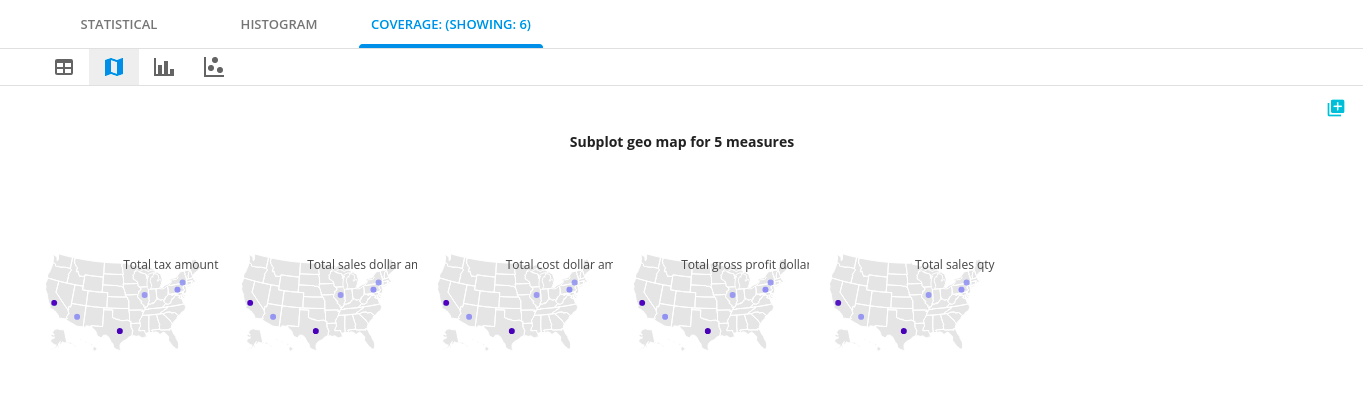Click the Northeast dot on Total cost dollar map
Viewport: 1363px width, 412px height.
click(x=575, y=282)
